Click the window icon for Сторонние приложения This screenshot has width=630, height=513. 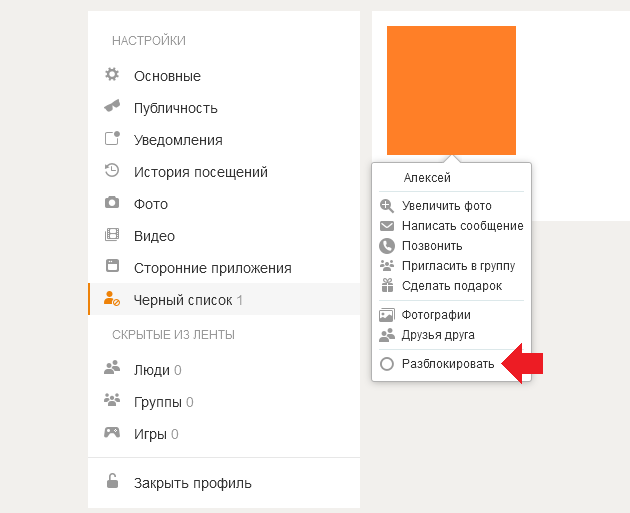[x=112, y=266]
